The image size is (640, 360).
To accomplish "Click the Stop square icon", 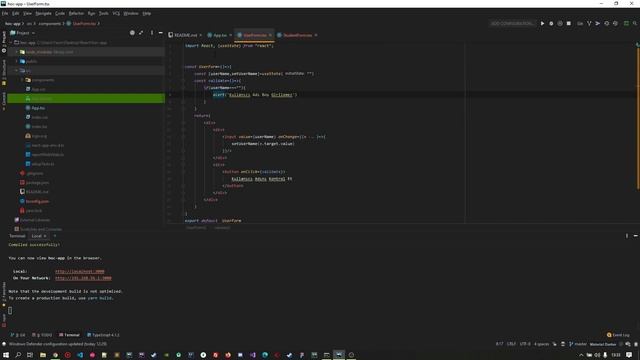I will [569, 24].
